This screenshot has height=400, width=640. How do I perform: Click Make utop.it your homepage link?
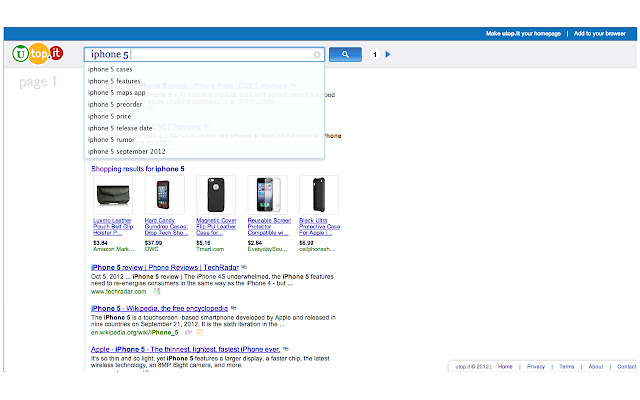pos(523,33)
